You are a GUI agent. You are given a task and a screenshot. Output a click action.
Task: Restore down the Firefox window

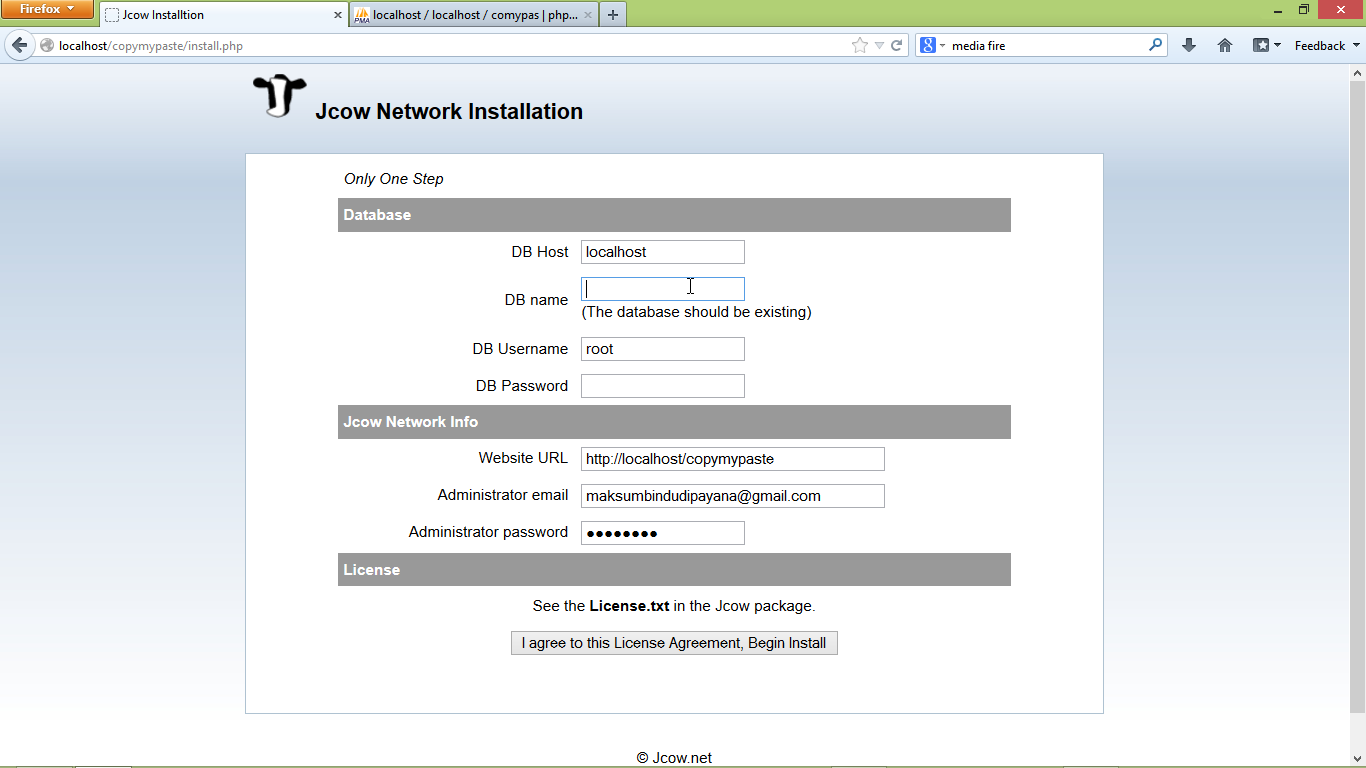coord(1304,9)
